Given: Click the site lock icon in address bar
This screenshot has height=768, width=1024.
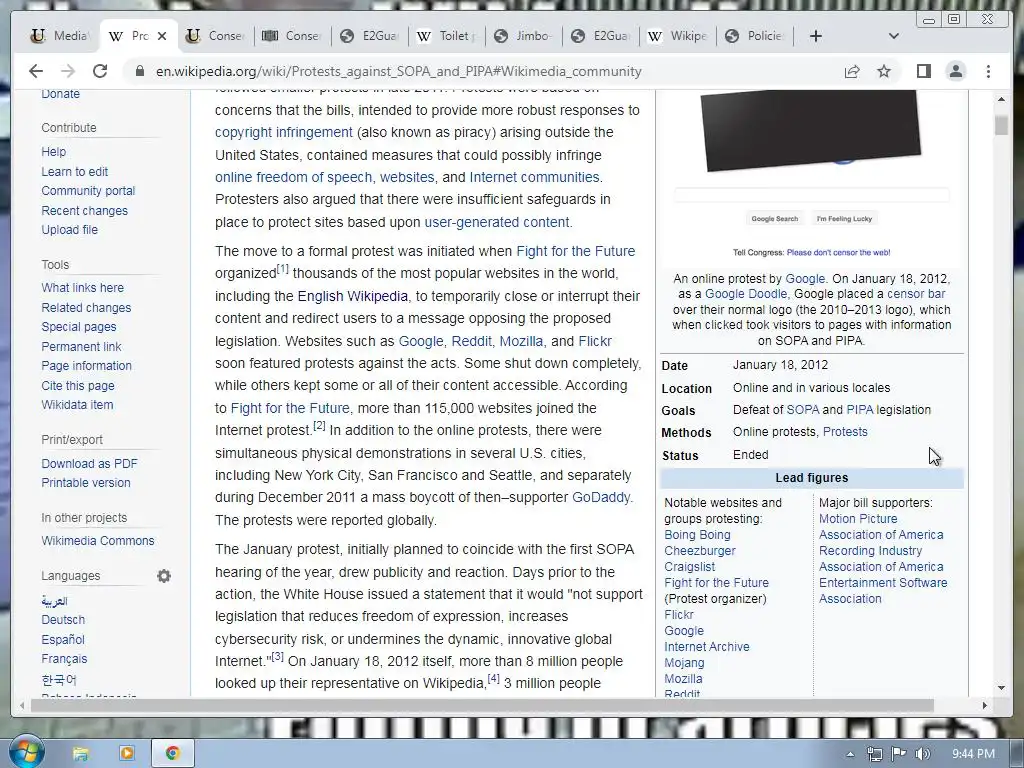Looking at the screenshot, I should click(139, 71).
